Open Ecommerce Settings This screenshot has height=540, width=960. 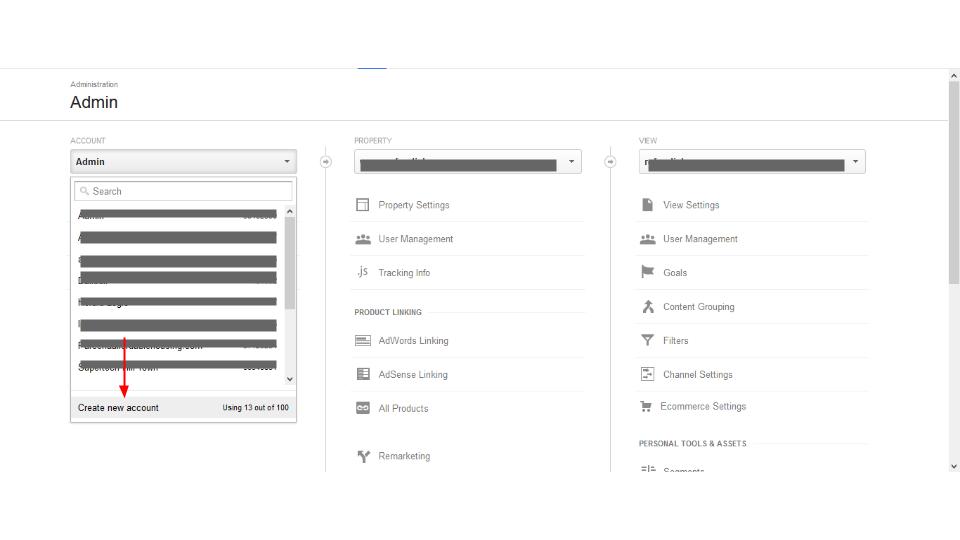[703, 407]
